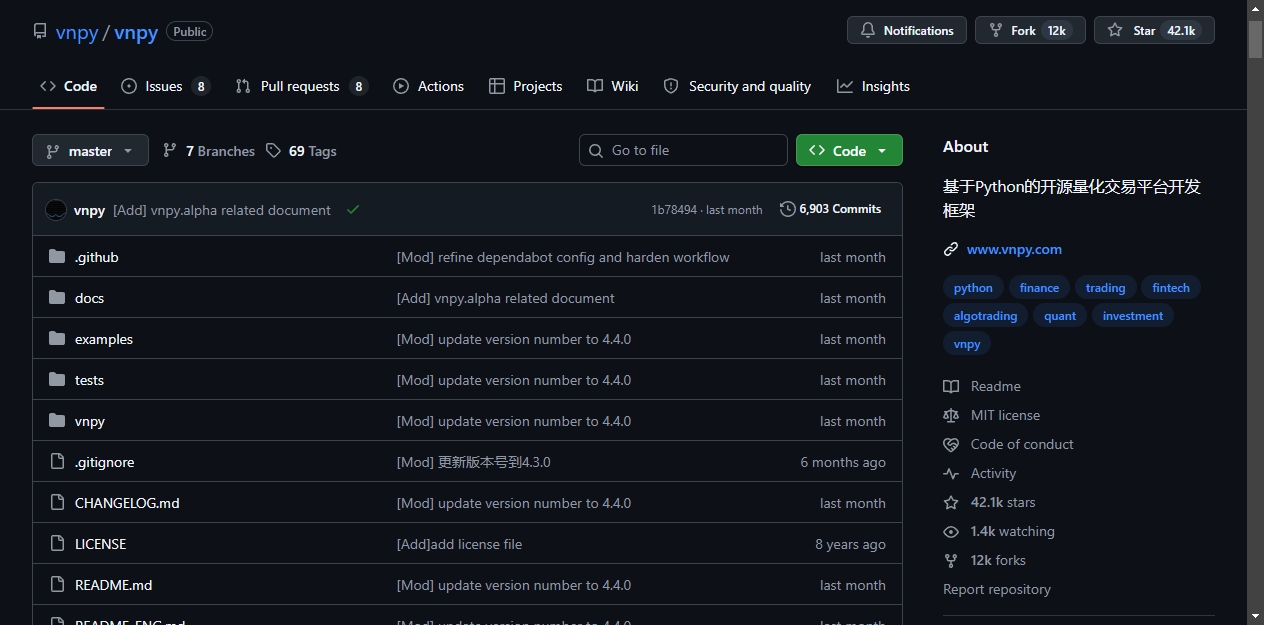The image size is (1264, 625).
Task: Open the .gitignore file
Action: click(x=104, y=462)
